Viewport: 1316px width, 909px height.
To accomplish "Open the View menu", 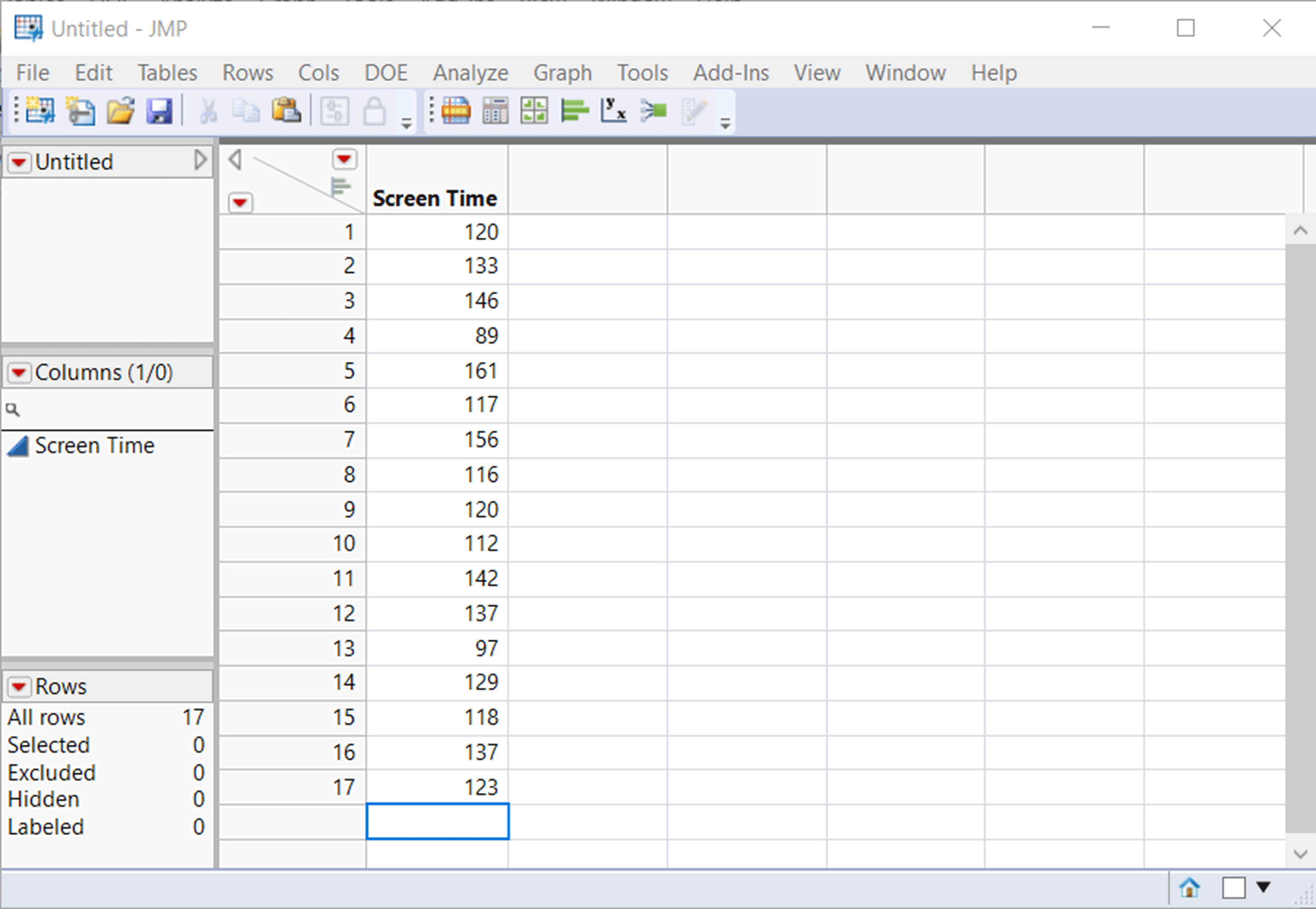I will coord(817,73).
